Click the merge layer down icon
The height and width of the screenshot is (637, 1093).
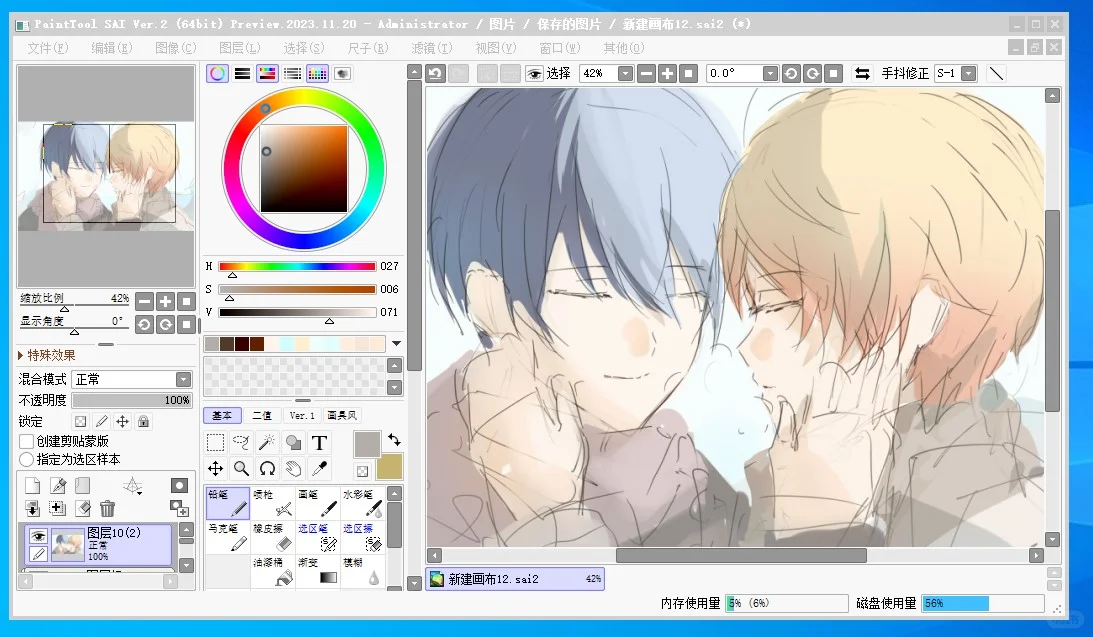(x=32, y=509)
